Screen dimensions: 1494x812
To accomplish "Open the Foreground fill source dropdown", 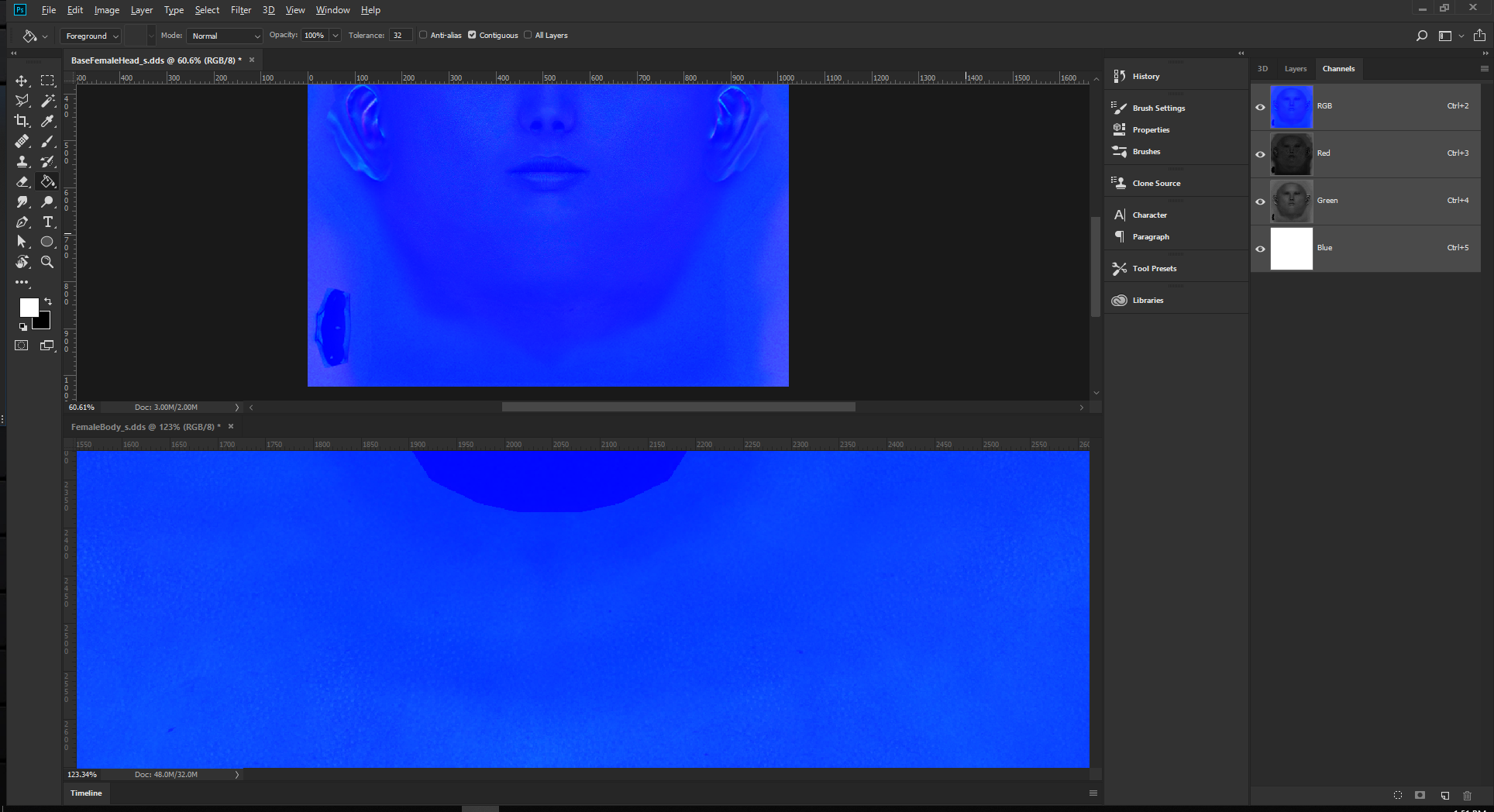I will click(x=90, y=36).
